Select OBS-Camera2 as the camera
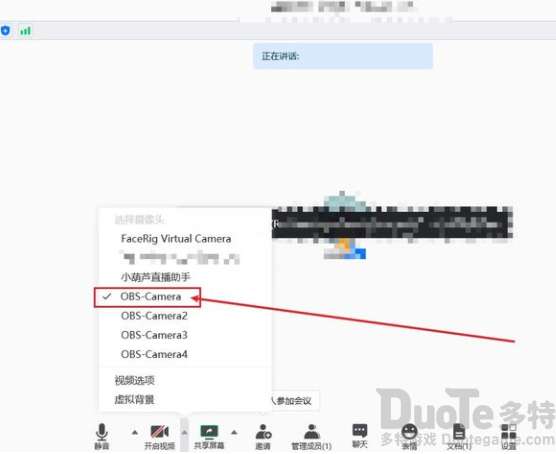 (154, 316)
